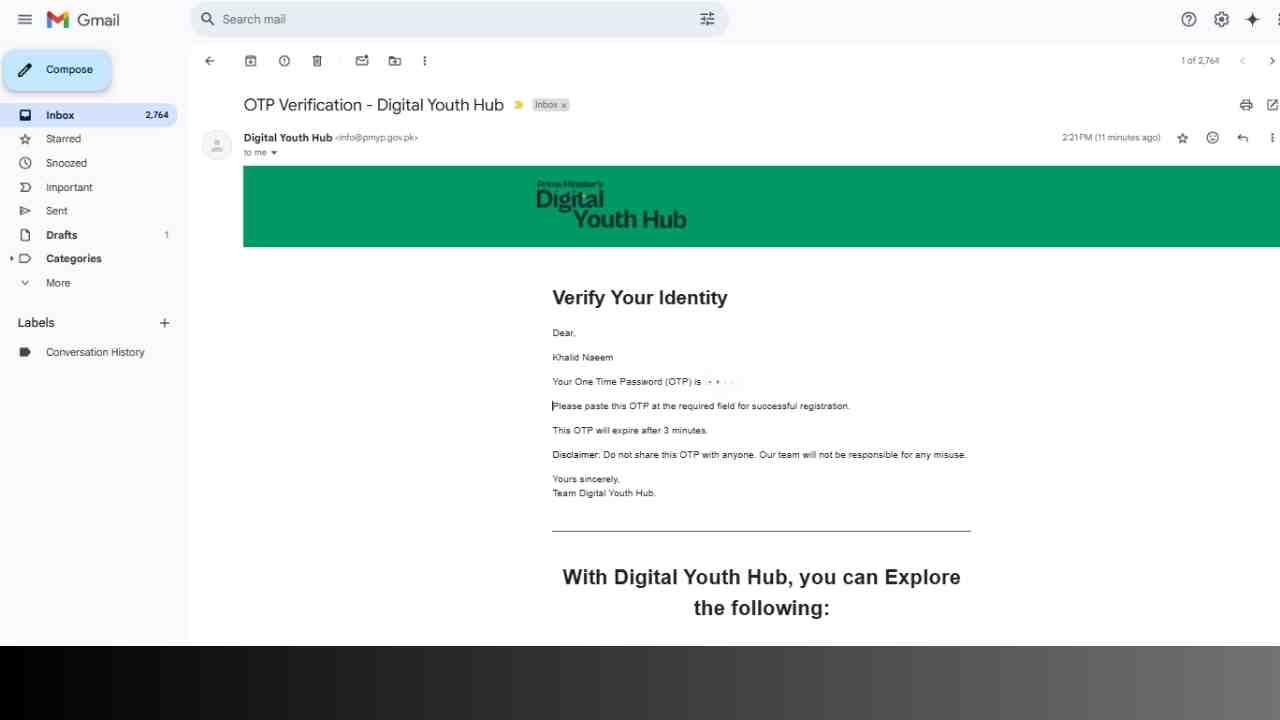
Task: Click the search magnifier icon
Action: coord(208,19)
